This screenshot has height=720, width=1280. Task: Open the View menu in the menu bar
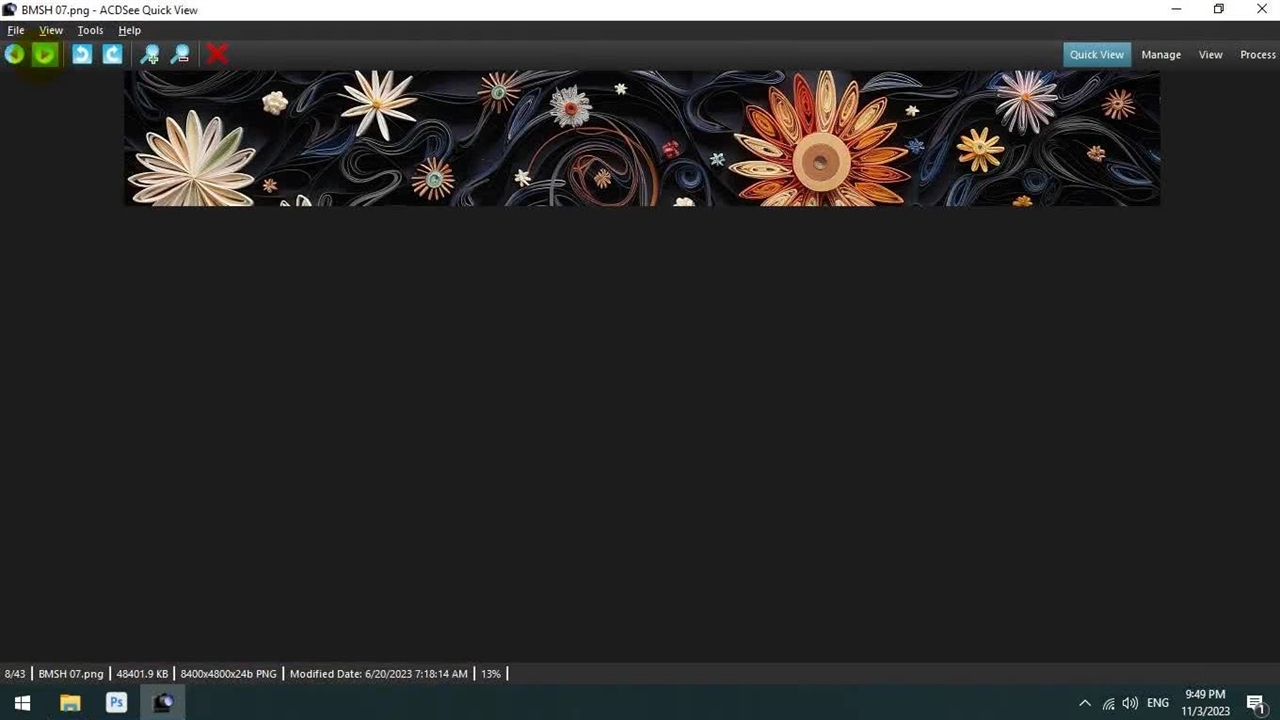coord(50,30)
